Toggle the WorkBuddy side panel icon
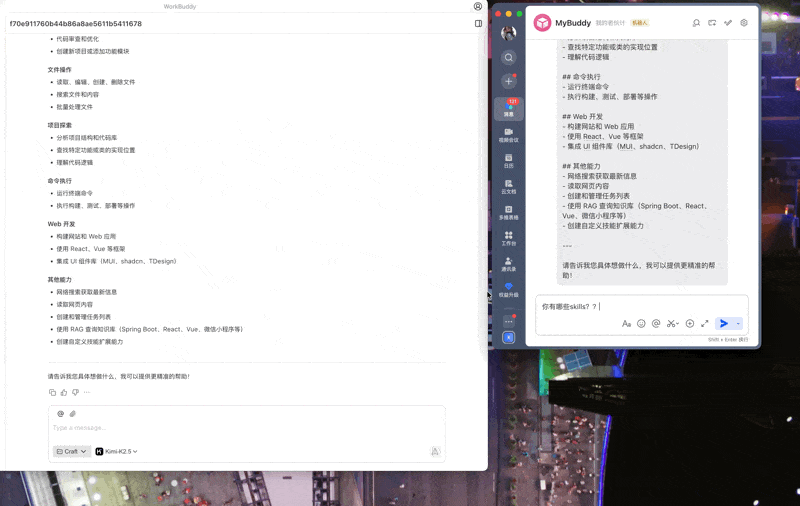 tap(478, 23)
